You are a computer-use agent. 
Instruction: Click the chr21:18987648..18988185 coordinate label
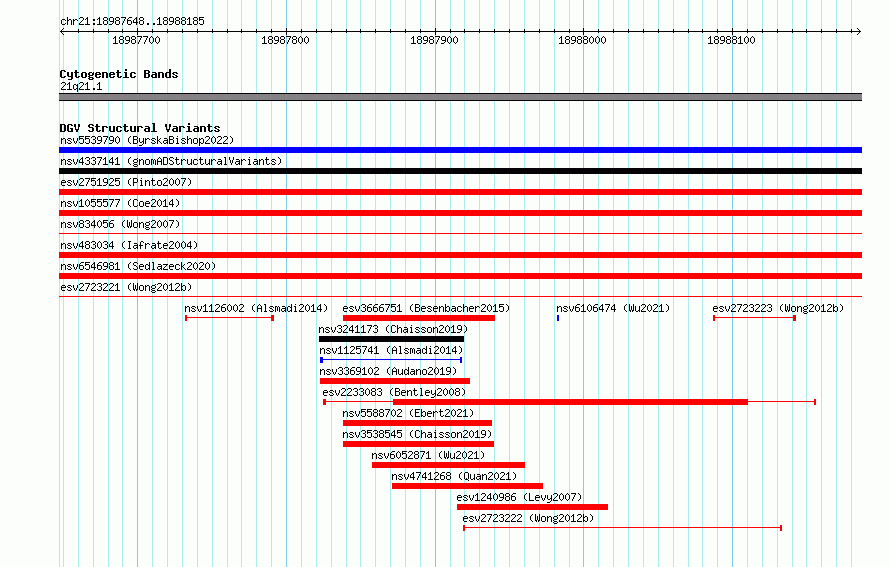click(x=132, y=22)
